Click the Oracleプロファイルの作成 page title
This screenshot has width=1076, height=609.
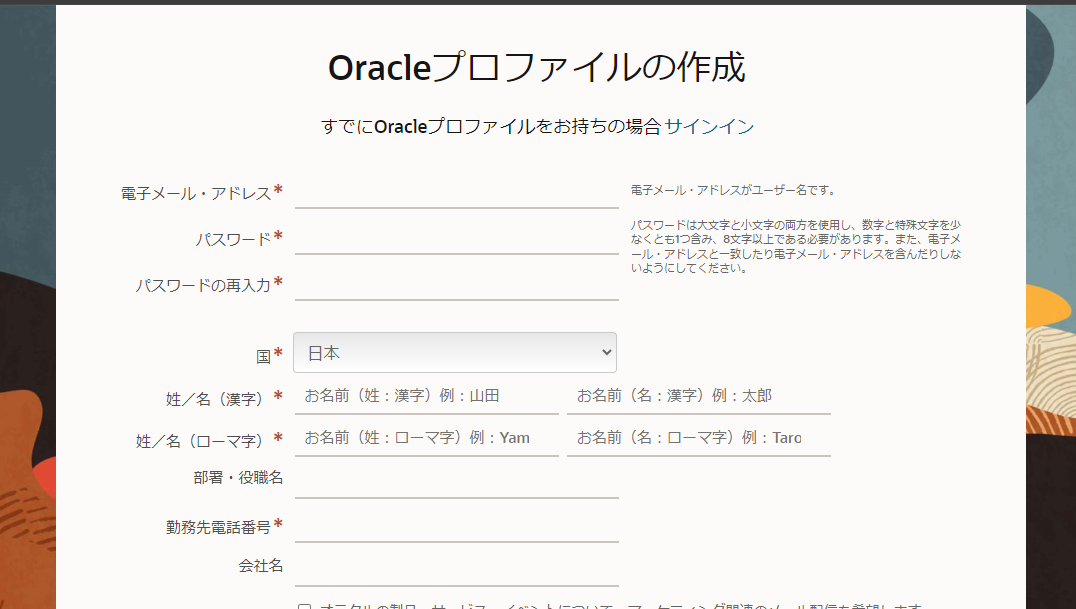point(537,66)
